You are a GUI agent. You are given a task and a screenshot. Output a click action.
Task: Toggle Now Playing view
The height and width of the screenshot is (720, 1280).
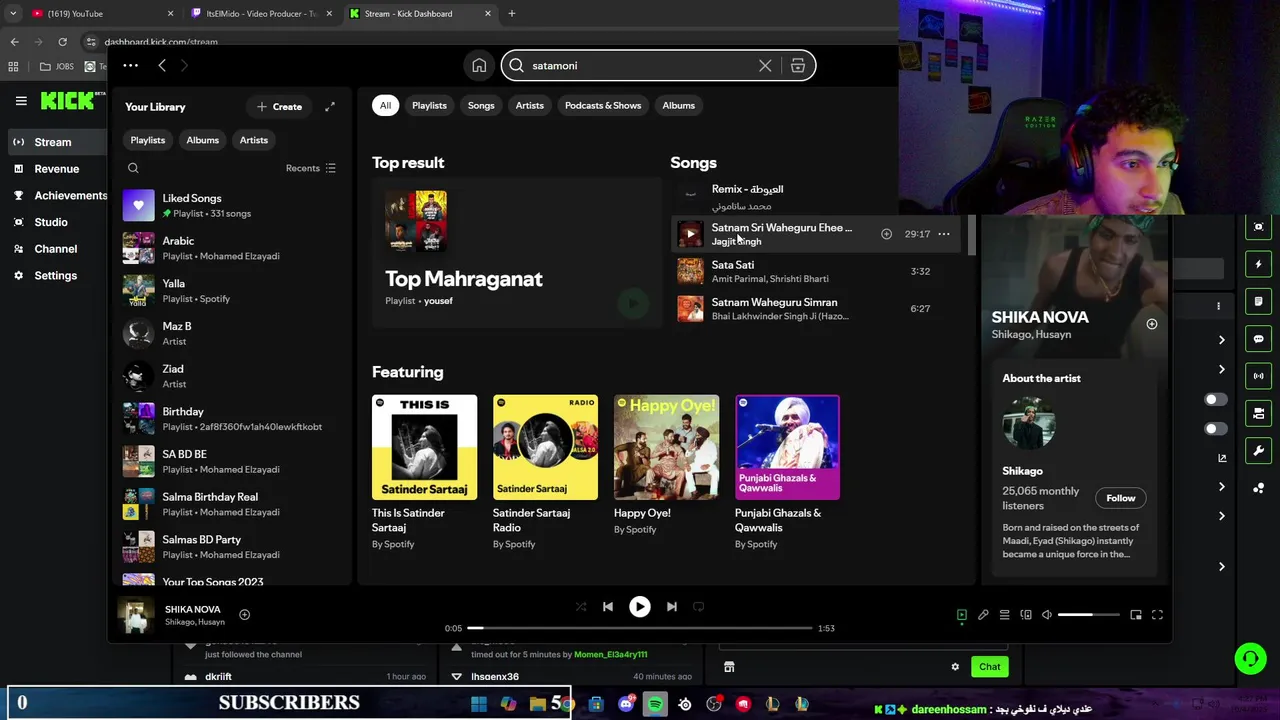pyautogui.click(x=962, y=615)
